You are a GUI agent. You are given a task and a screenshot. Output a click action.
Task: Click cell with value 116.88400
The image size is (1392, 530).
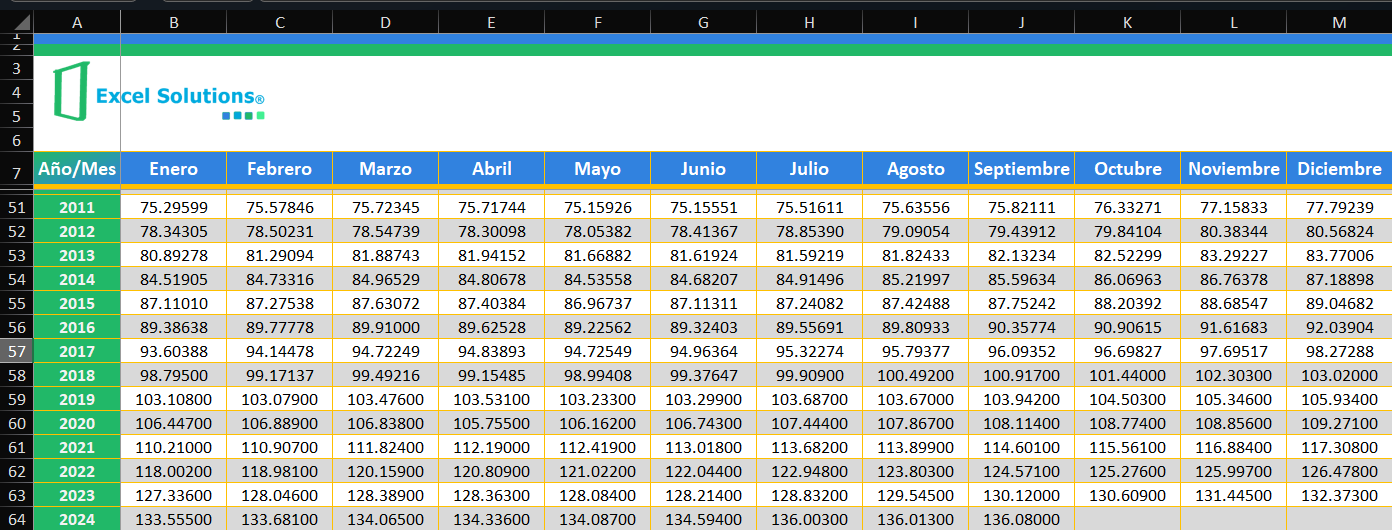(1234, 447)
